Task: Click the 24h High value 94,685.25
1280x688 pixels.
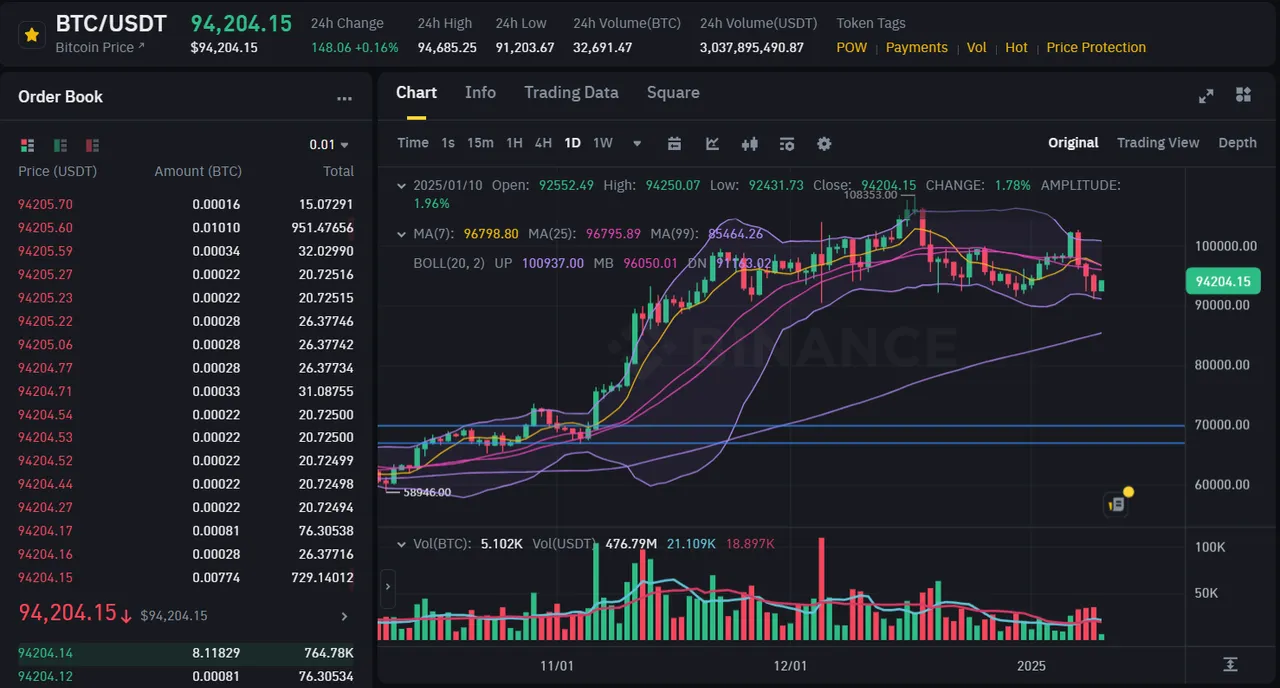Action: (447, 47)
